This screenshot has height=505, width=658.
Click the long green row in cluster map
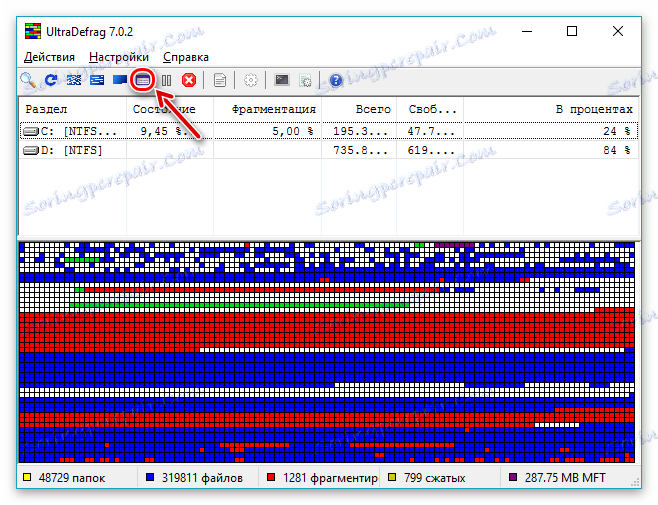click(x=239, y=305)
